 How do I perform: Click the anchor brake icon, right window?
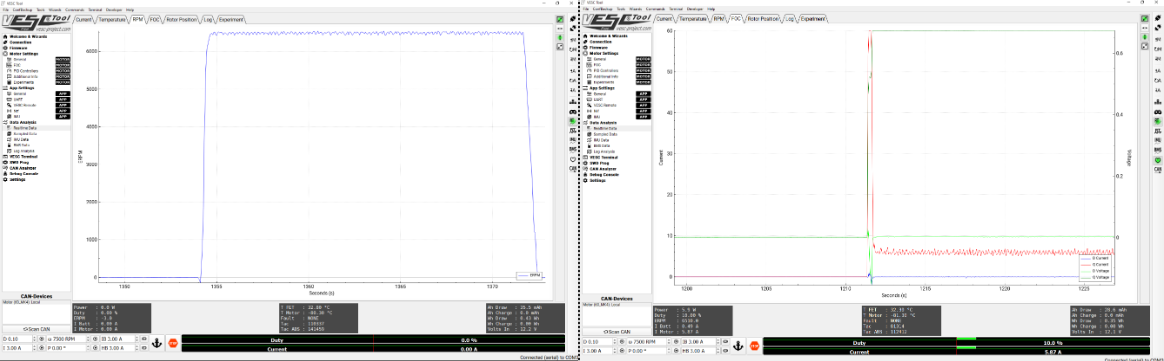tap(738, 346)
